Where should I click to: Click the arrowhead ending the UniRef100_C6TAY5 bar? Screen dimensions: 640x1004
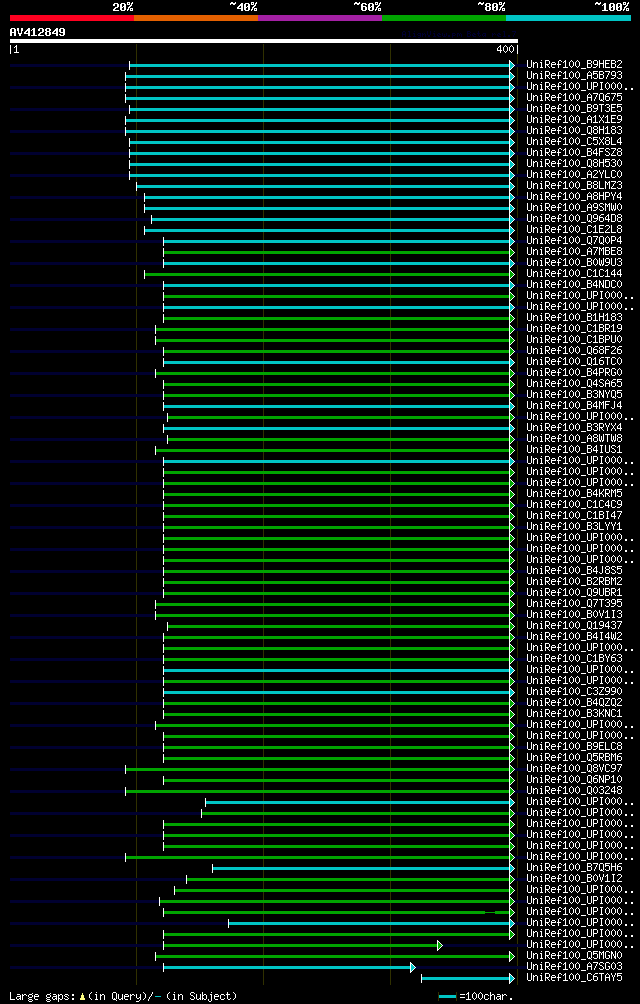click(x=512, y=978)
